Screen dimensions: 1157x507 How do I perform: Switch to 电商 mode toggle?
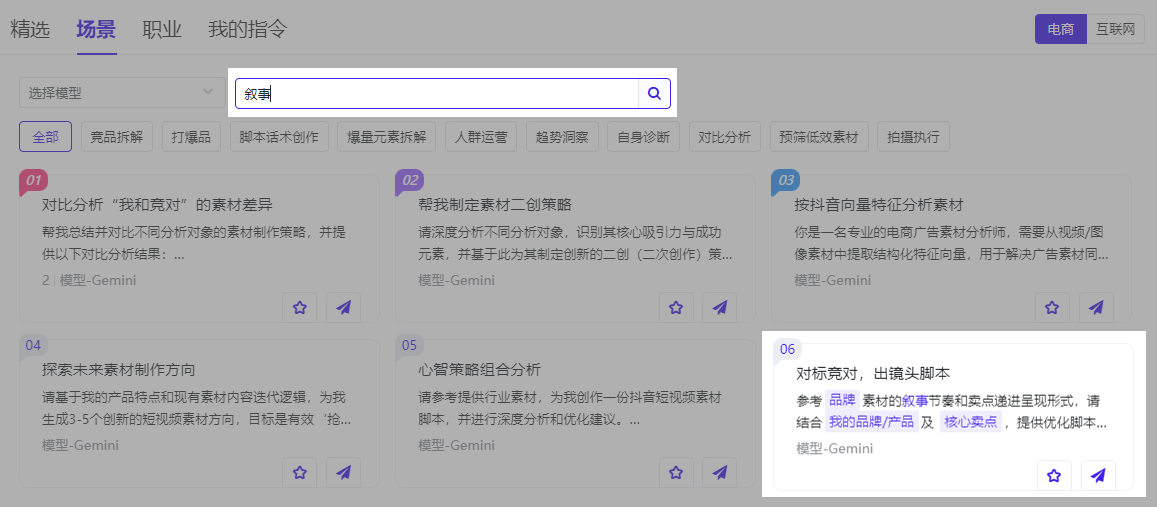tap(1060, 30)
